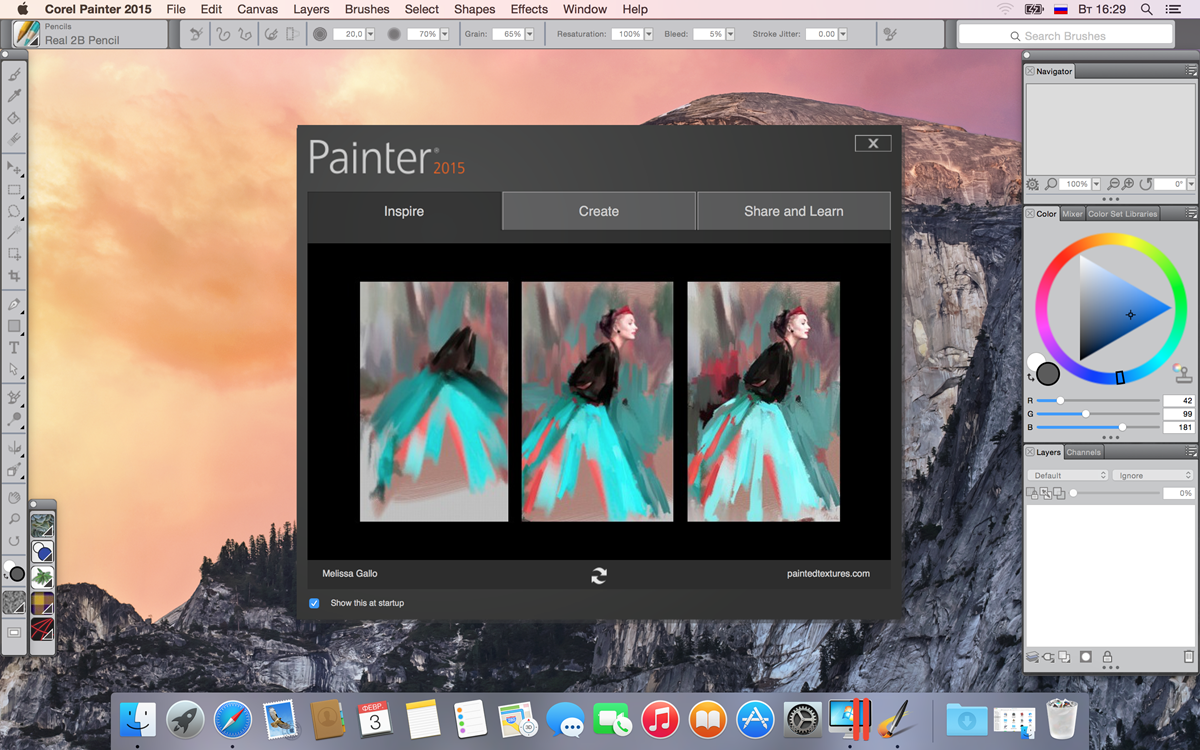Open the Brushes menu
Image resolution: width=1200 pixels, height=750 pixels.
[367, 9]
